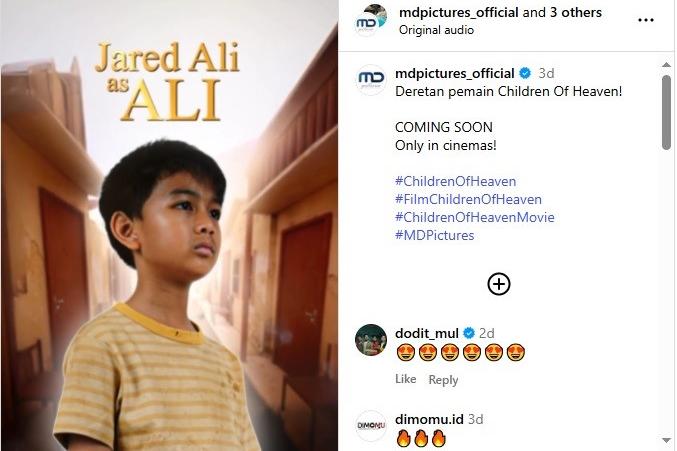Click dodit_mul's profile avatar

point(371,340)
